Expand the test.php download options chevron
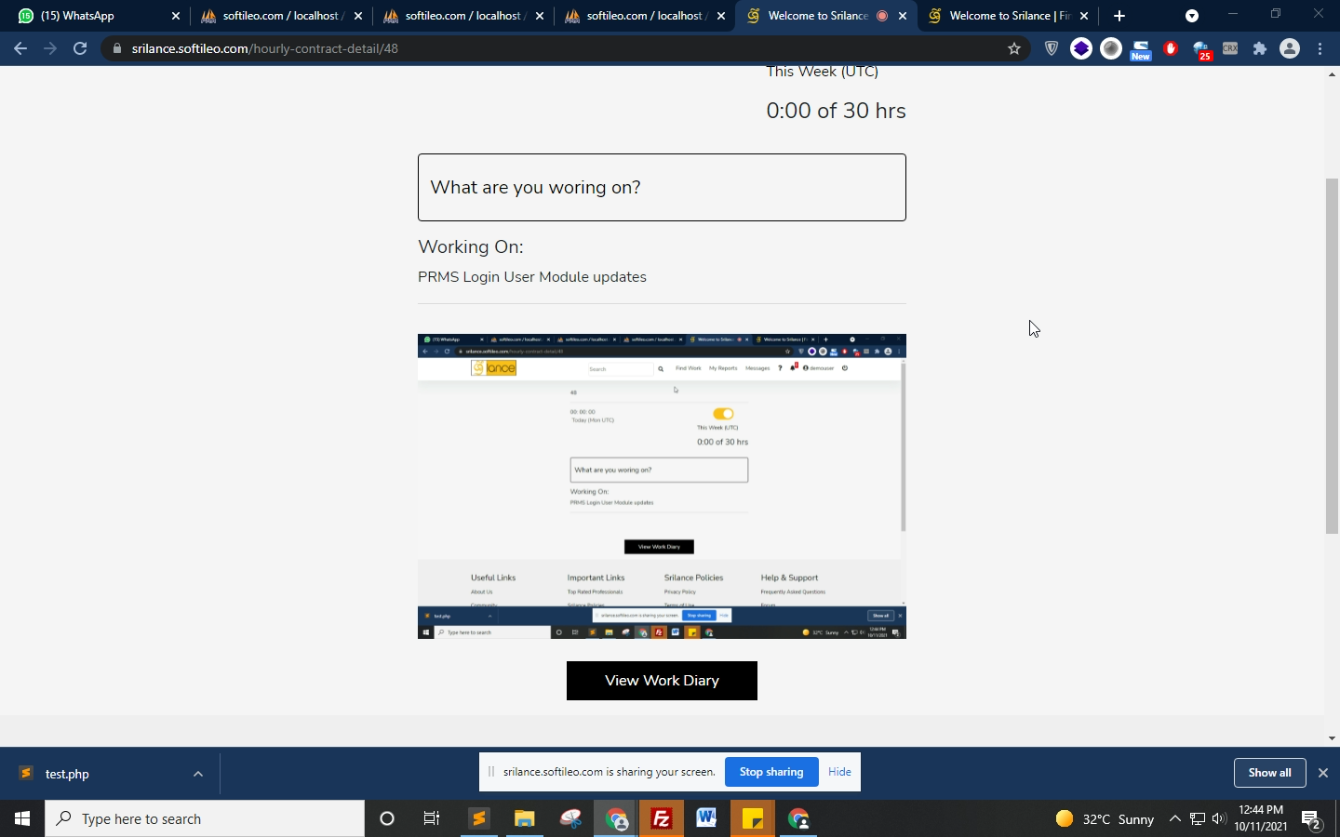The image size is (1340, 837). click(198, 773)
